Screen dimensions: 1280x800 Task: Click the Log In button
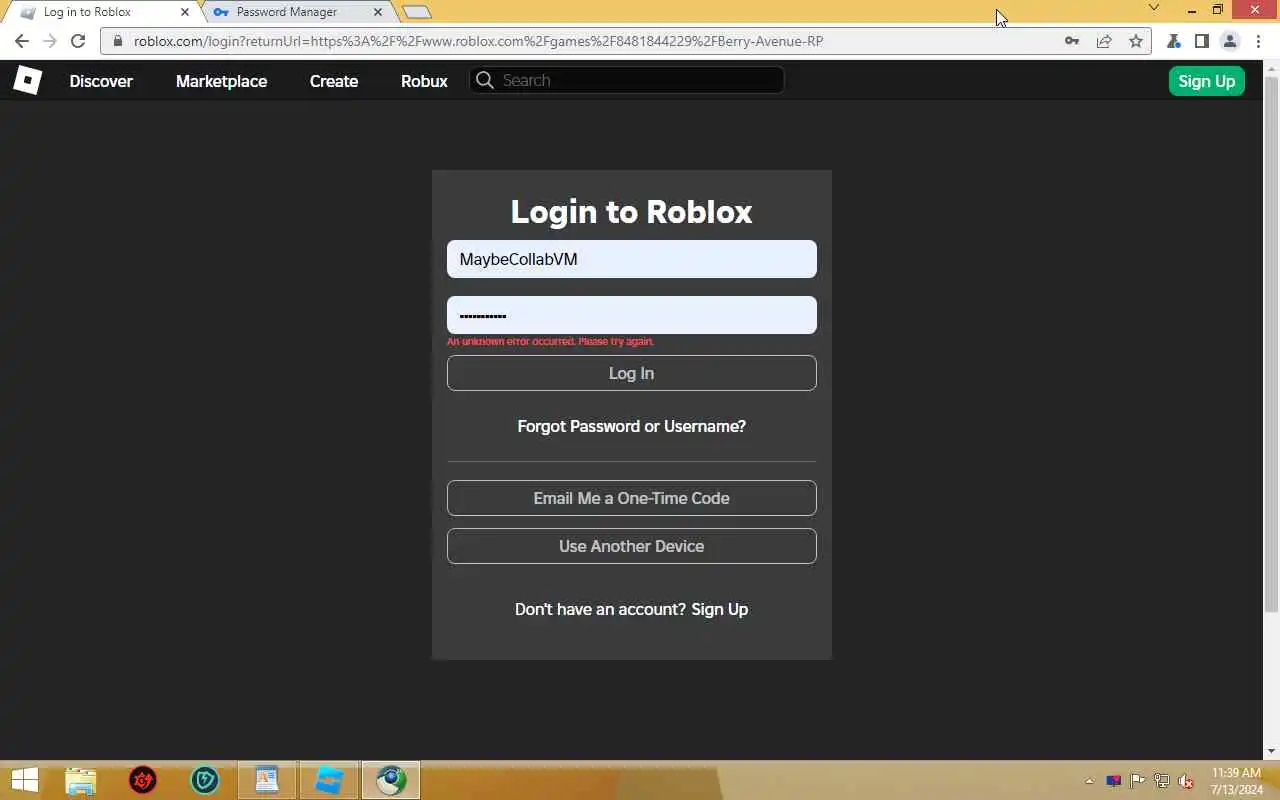(632, 373)
